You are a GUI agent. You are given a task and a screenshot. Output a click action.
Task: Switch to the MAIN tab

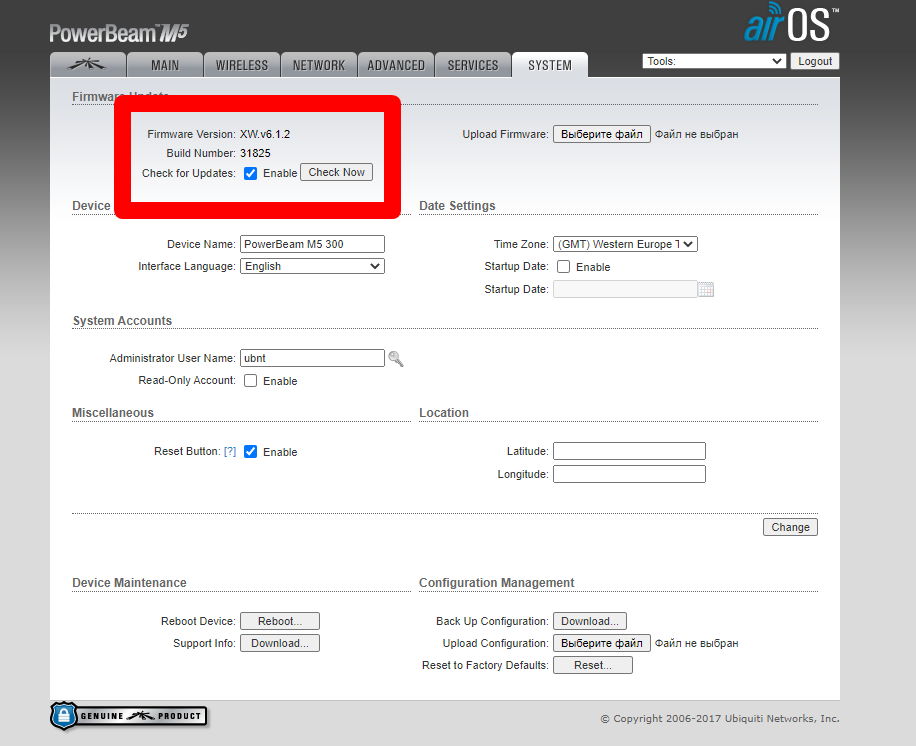[x=165, y=65]
